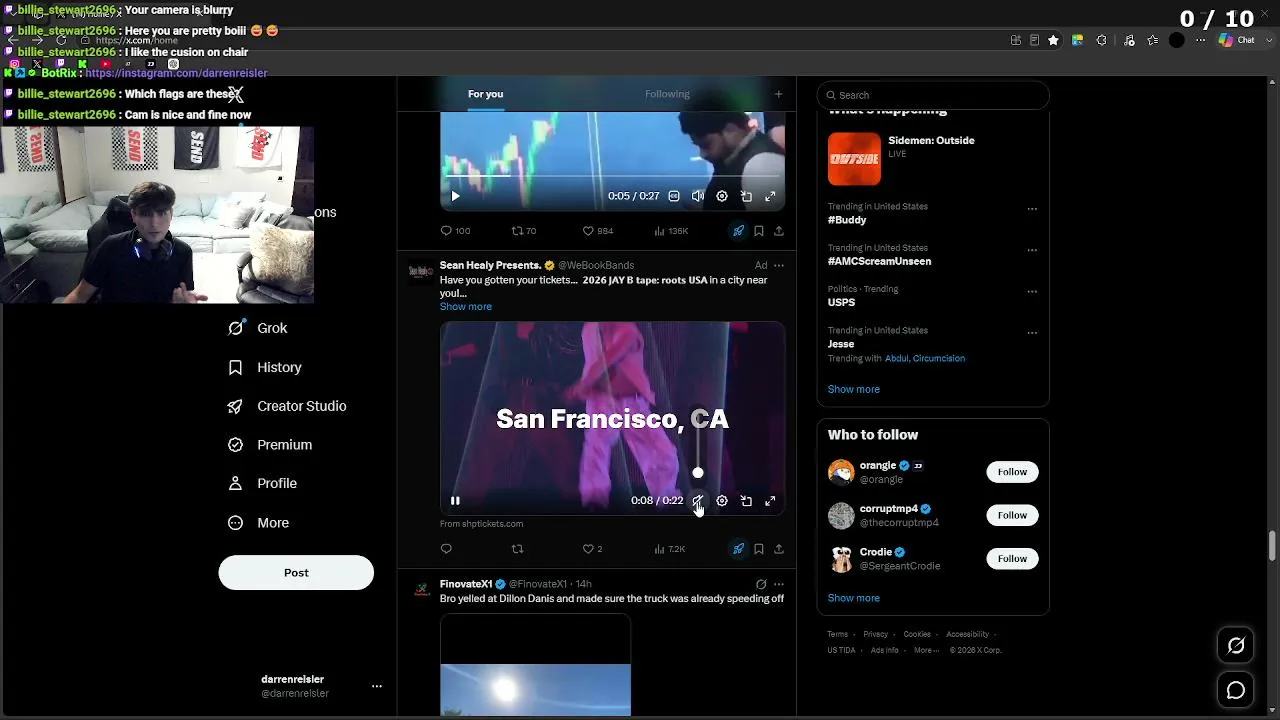Open picture-in-picture for the top video
Viewport: 1280px width, 720px height.
(x=746, y=196)
